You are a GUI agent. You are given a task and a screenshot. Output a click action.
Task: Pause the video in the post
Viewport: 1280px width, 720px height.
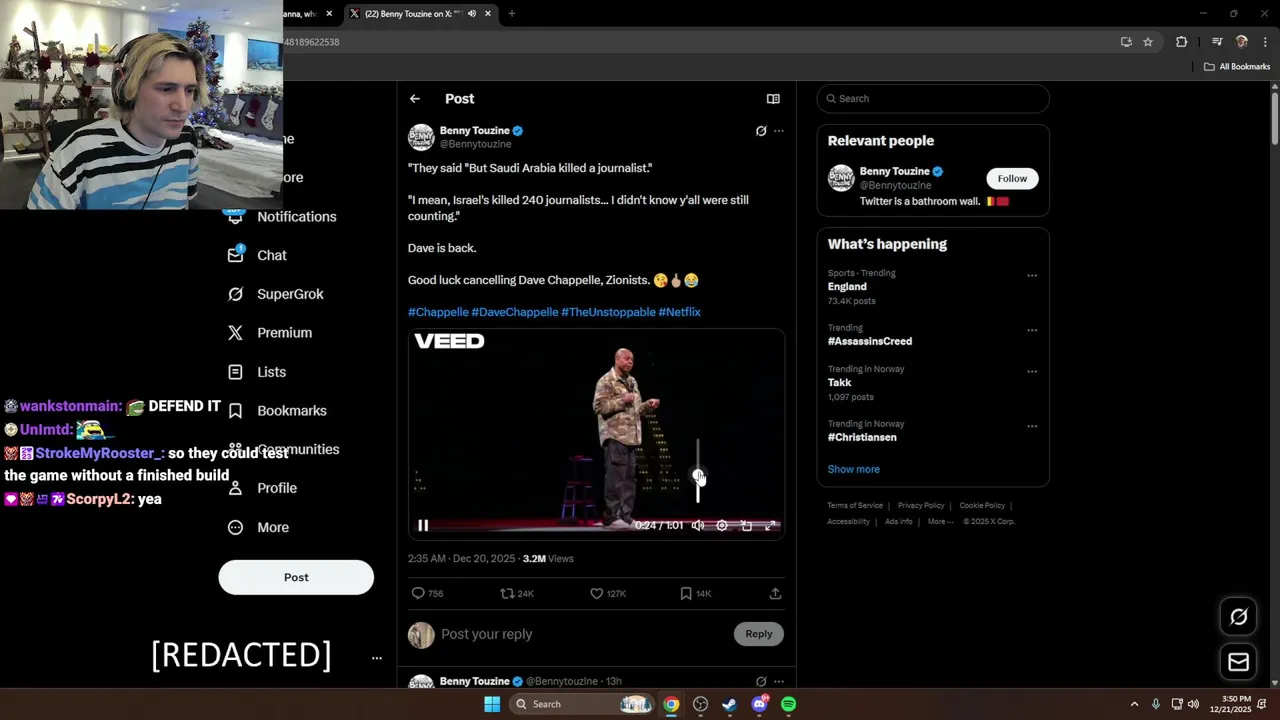click(423, 525)
